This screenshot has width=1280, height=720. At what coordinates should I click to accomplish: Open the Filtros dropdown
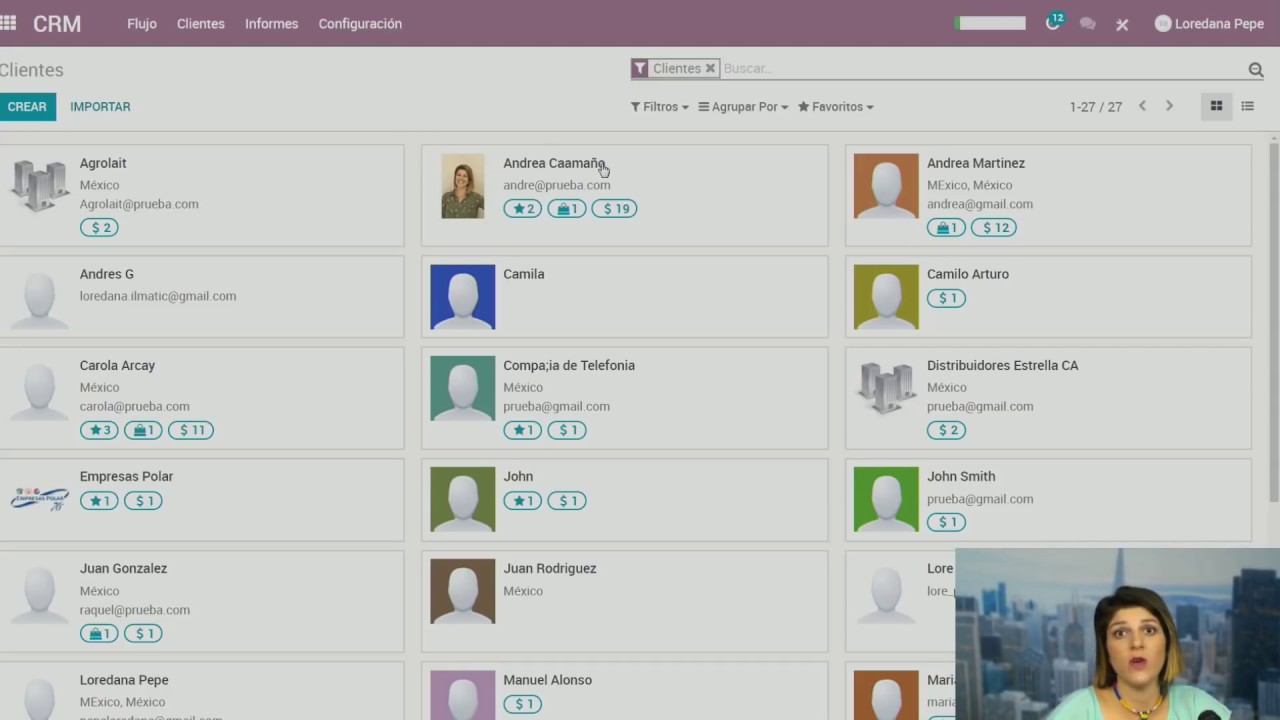(x=659, y=107)
